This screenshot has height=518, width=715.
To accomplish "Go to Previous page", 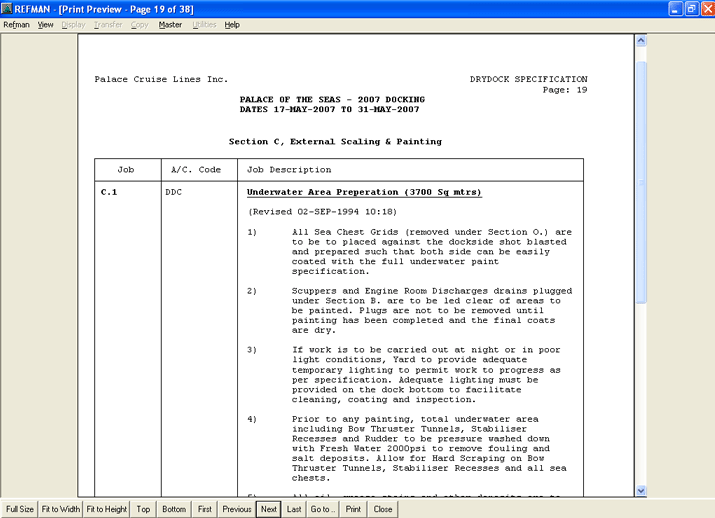I will pyautogui.click(x=237, y=509).
